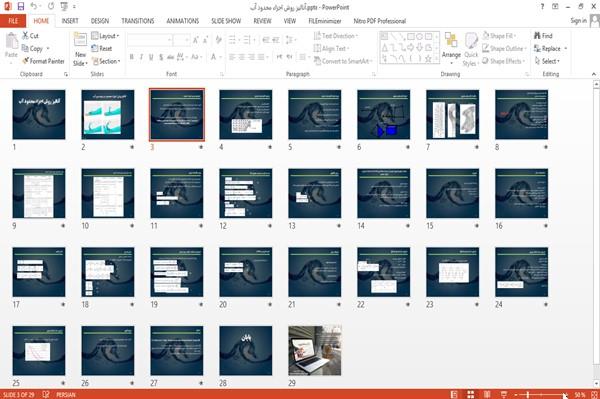This screenshot has height=399, width=600.
Task: Open the VIEW tab
Action: pos(290,21)
